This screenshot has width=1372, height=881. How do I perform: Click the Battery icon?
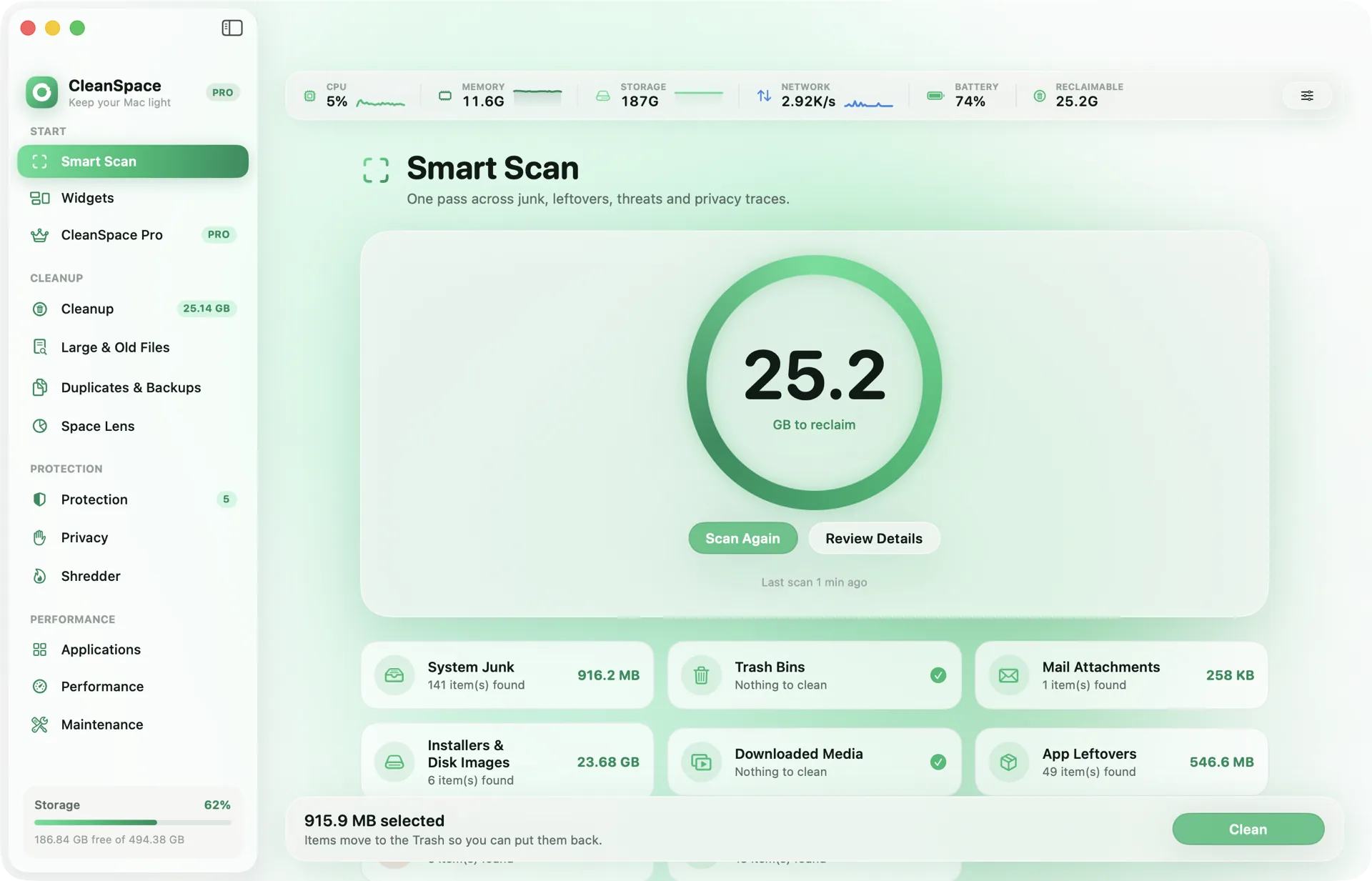tap(935, 96)
